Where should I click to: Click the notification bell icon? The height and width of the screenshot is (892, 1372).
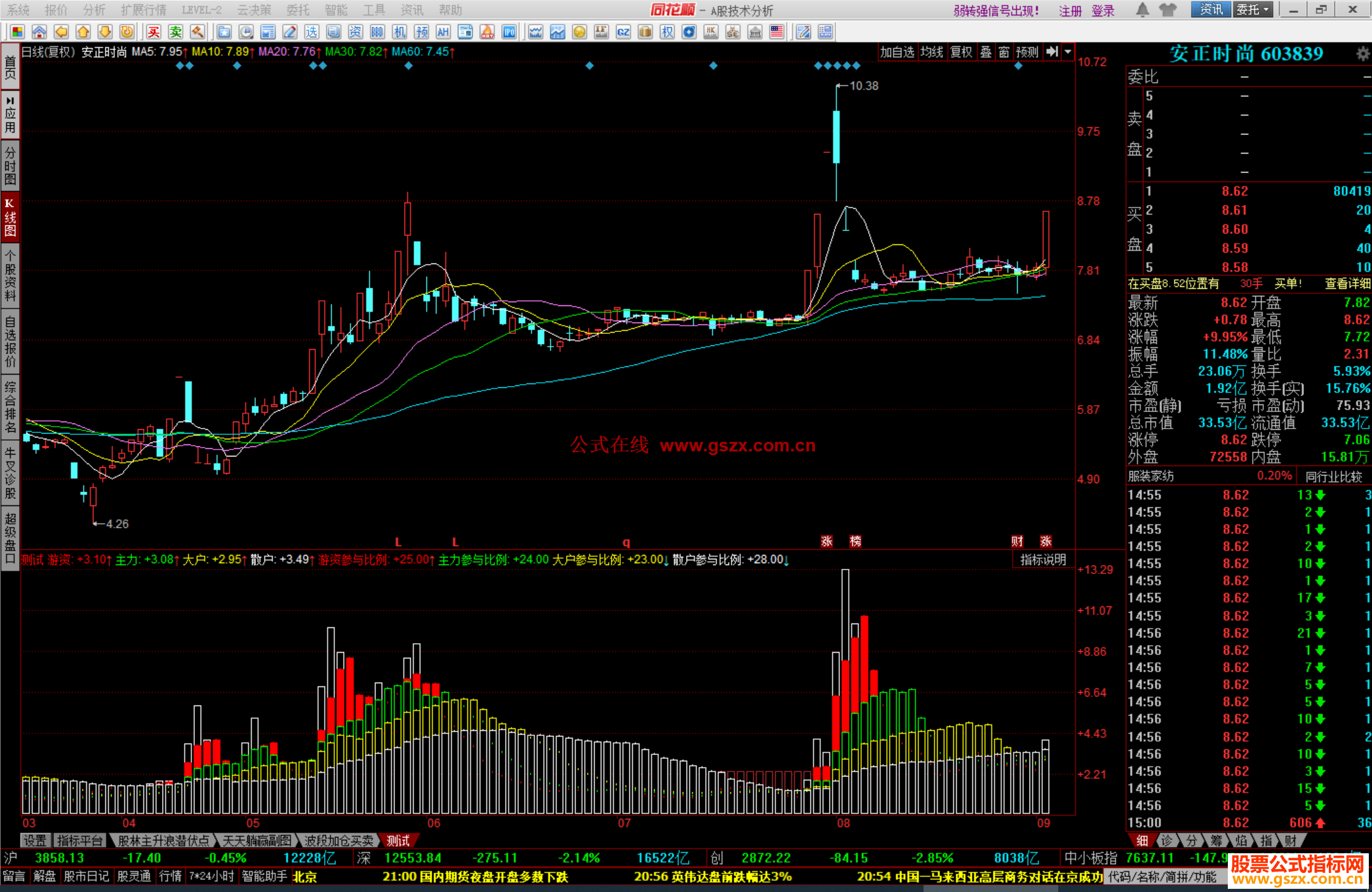1142,10
